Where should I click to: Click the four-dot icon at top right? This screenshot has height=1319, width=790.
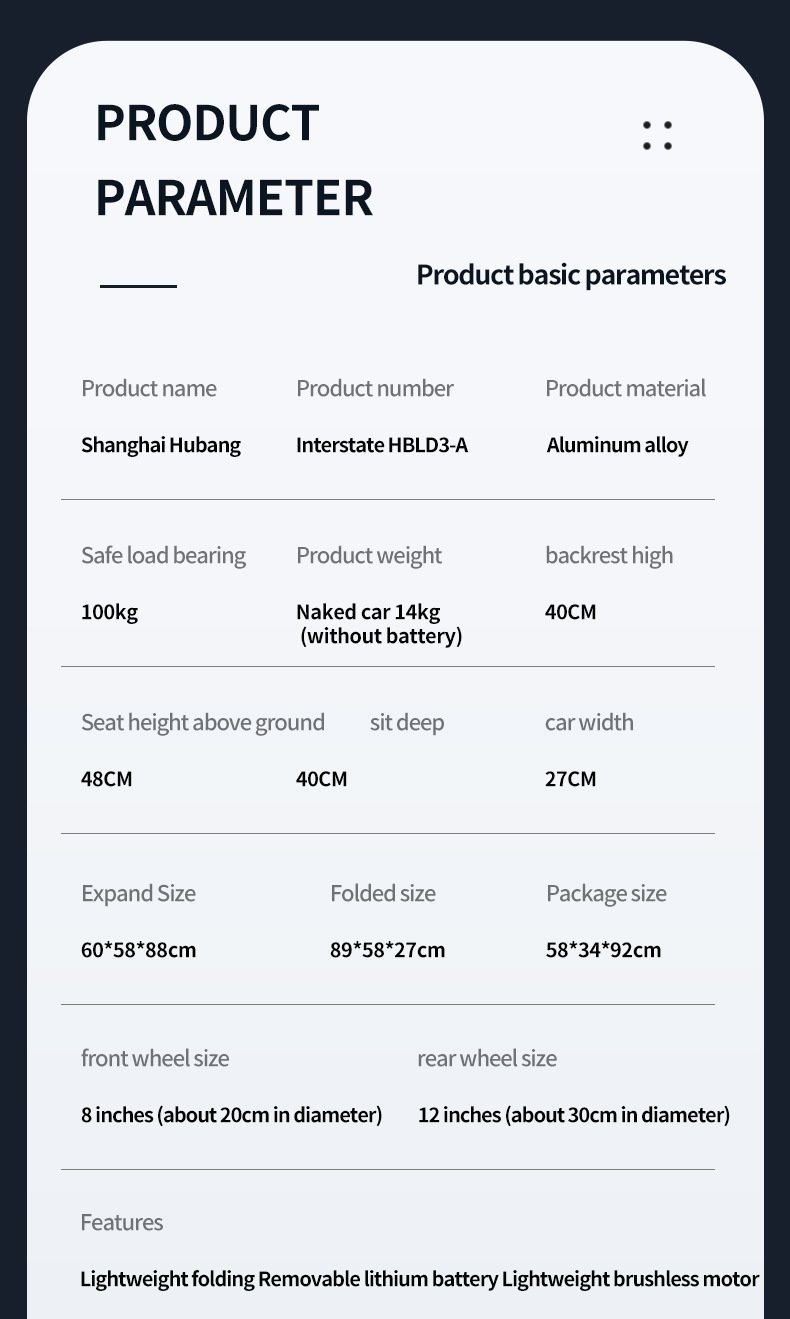click(657, 136)
